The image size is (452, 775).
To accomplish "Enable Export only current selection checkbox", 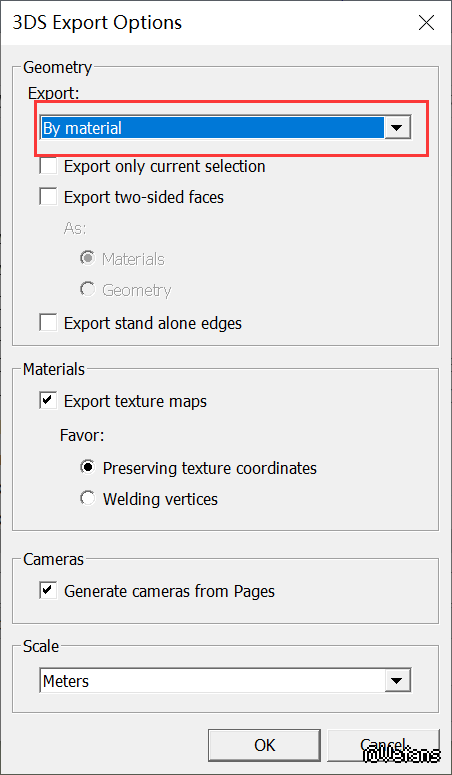I will tap(48, 166).
